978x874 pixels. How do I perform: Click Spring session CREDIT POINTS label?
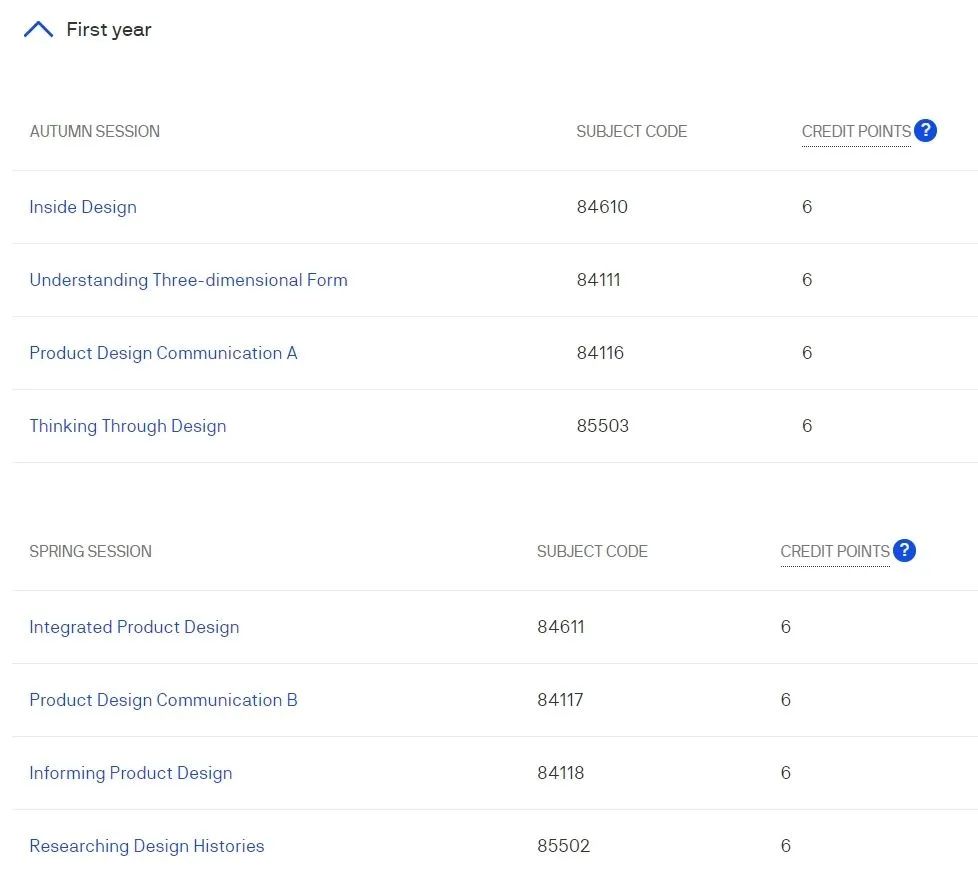pyautogui.click(x=835, y=551)
